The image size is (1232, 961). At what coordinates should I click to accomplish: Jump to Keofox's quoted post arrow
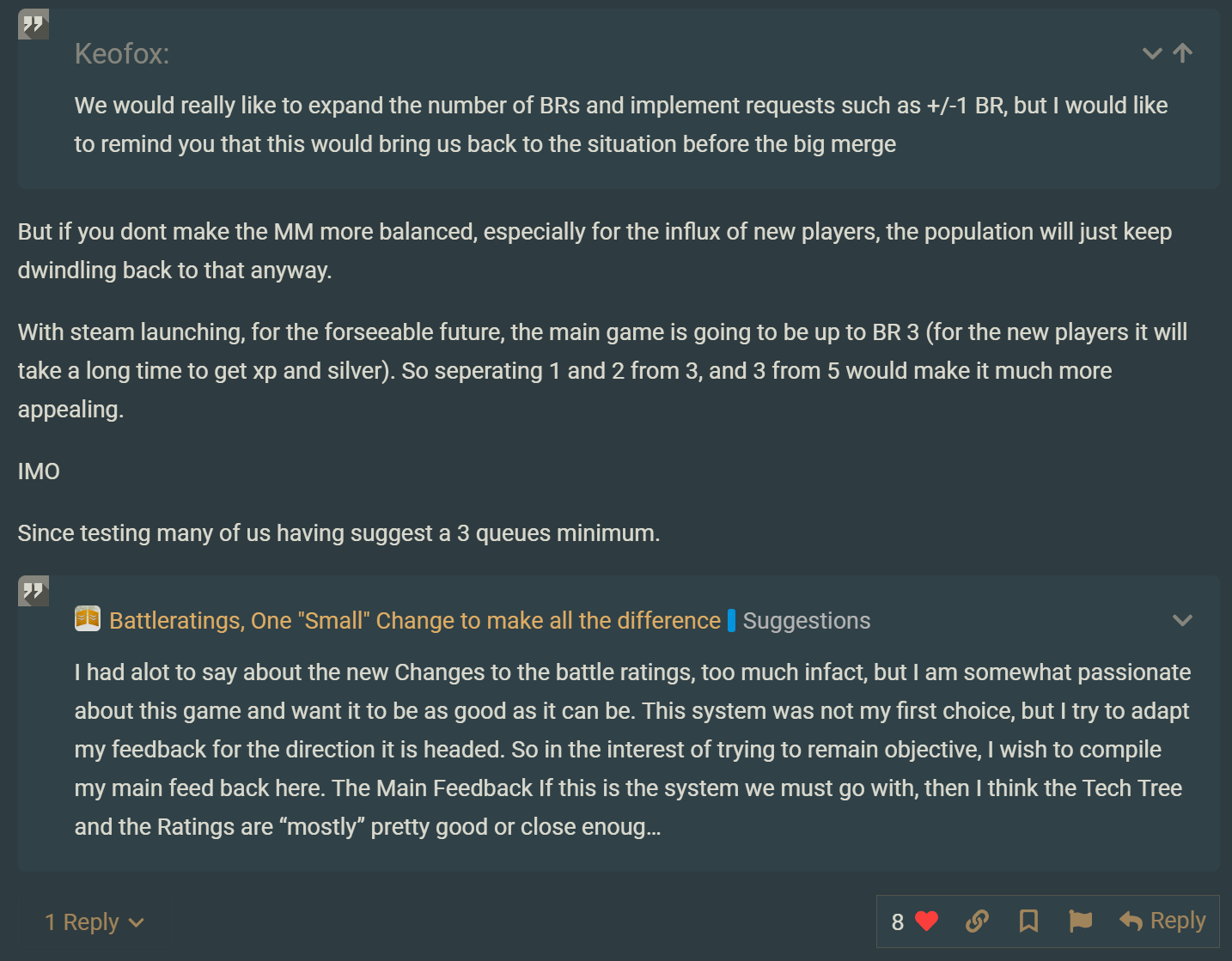pyautogui.click(x=1183, y=53)
